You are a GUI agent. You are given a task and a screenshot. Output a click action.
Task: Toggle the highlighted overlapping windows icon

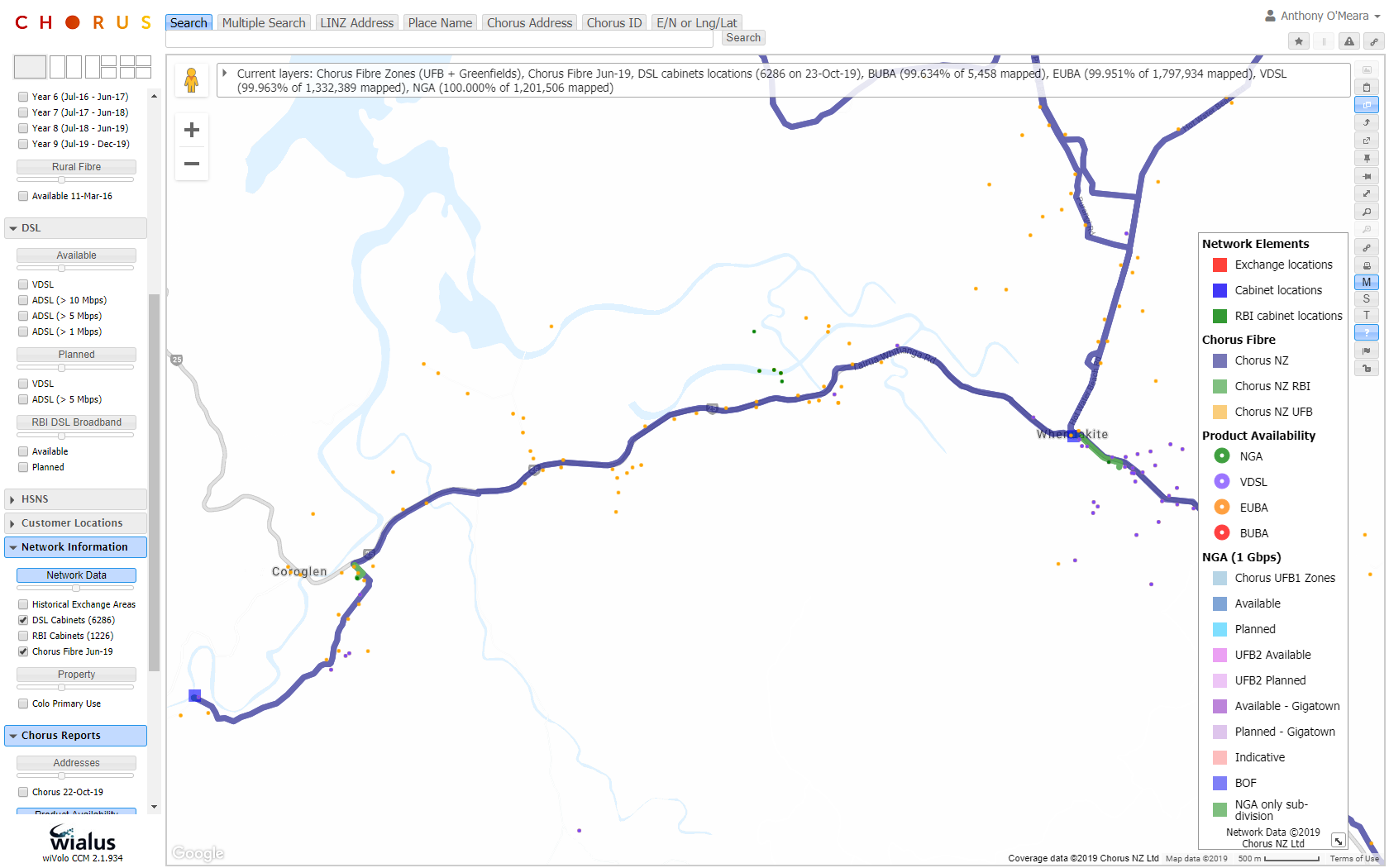click(1367, 105)
